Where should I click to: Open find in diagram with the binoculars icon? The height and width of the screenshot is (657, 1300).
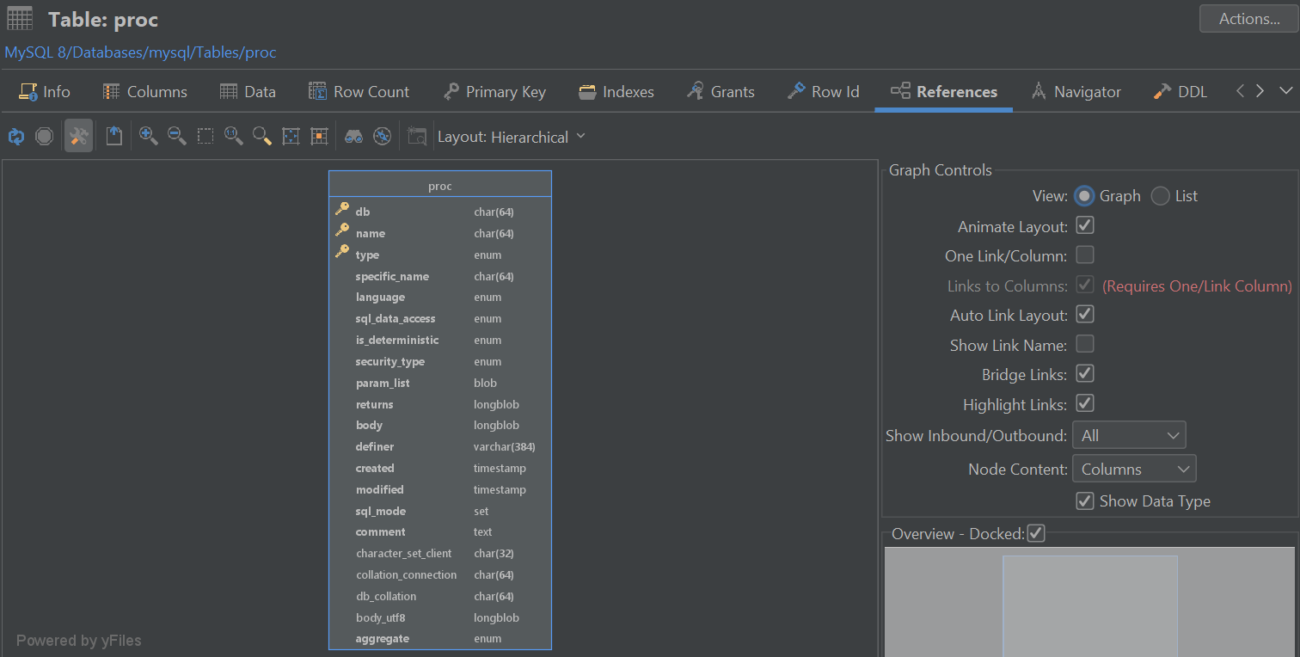[354, 136]
